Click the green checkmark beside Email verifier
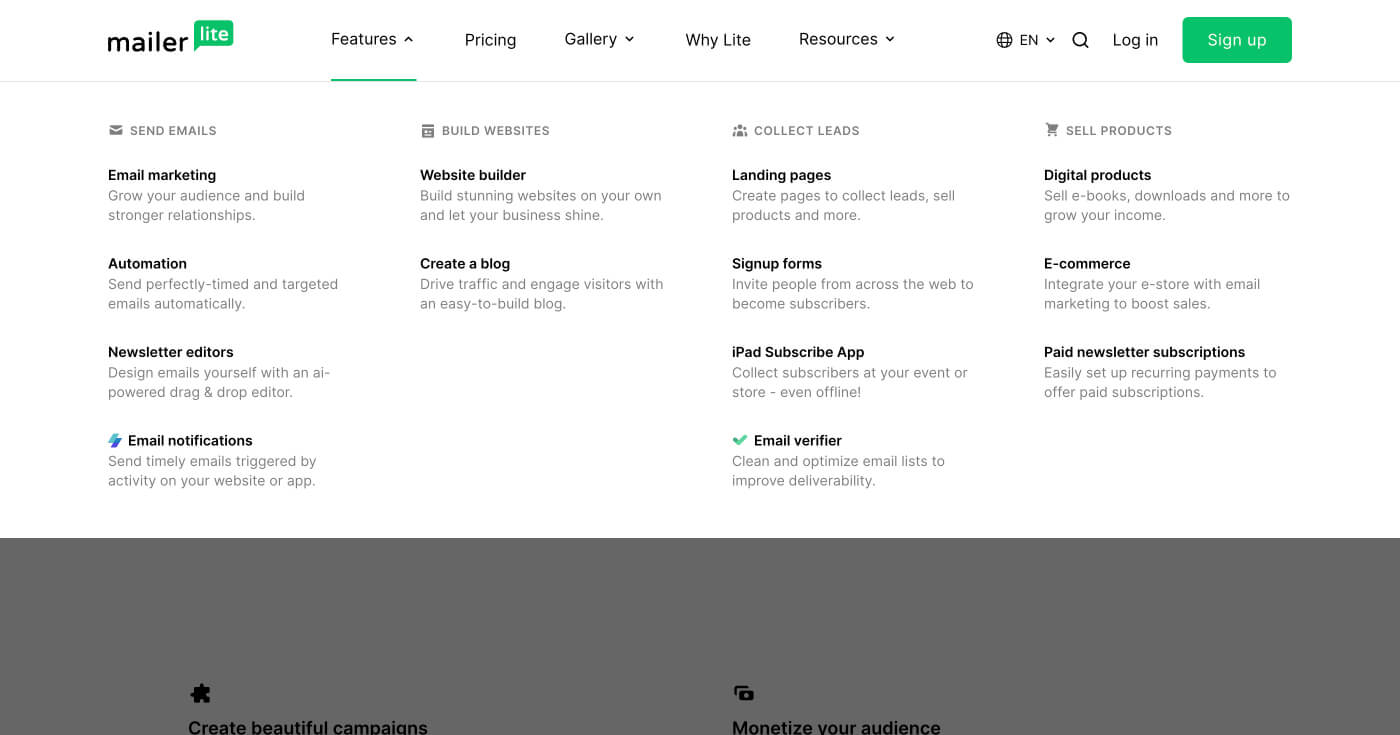 click(740, 440)
